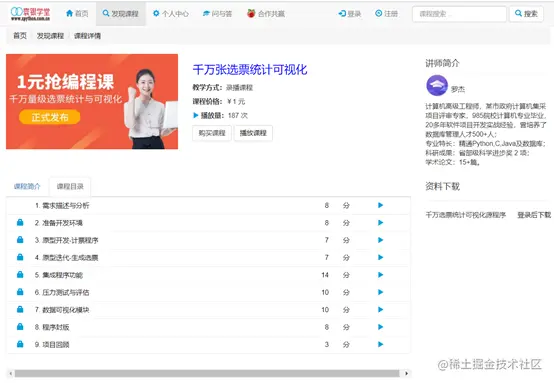Play lesson 4 原型迭代-生成选票

pyautogui.click(x=381, y=257)
